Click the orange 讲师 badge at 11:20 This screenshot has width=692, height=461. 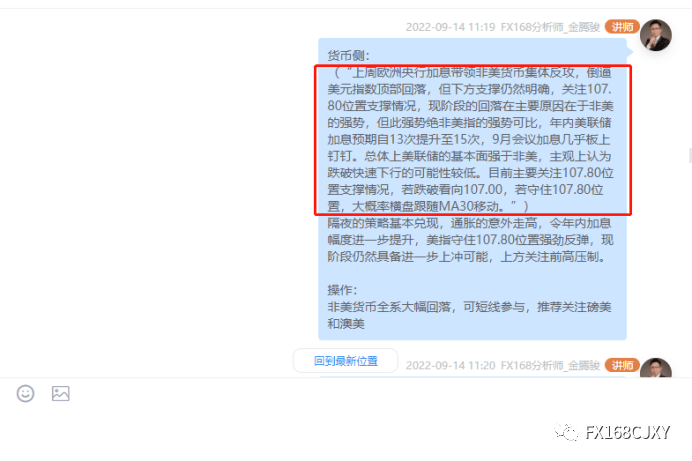(622, 365)
